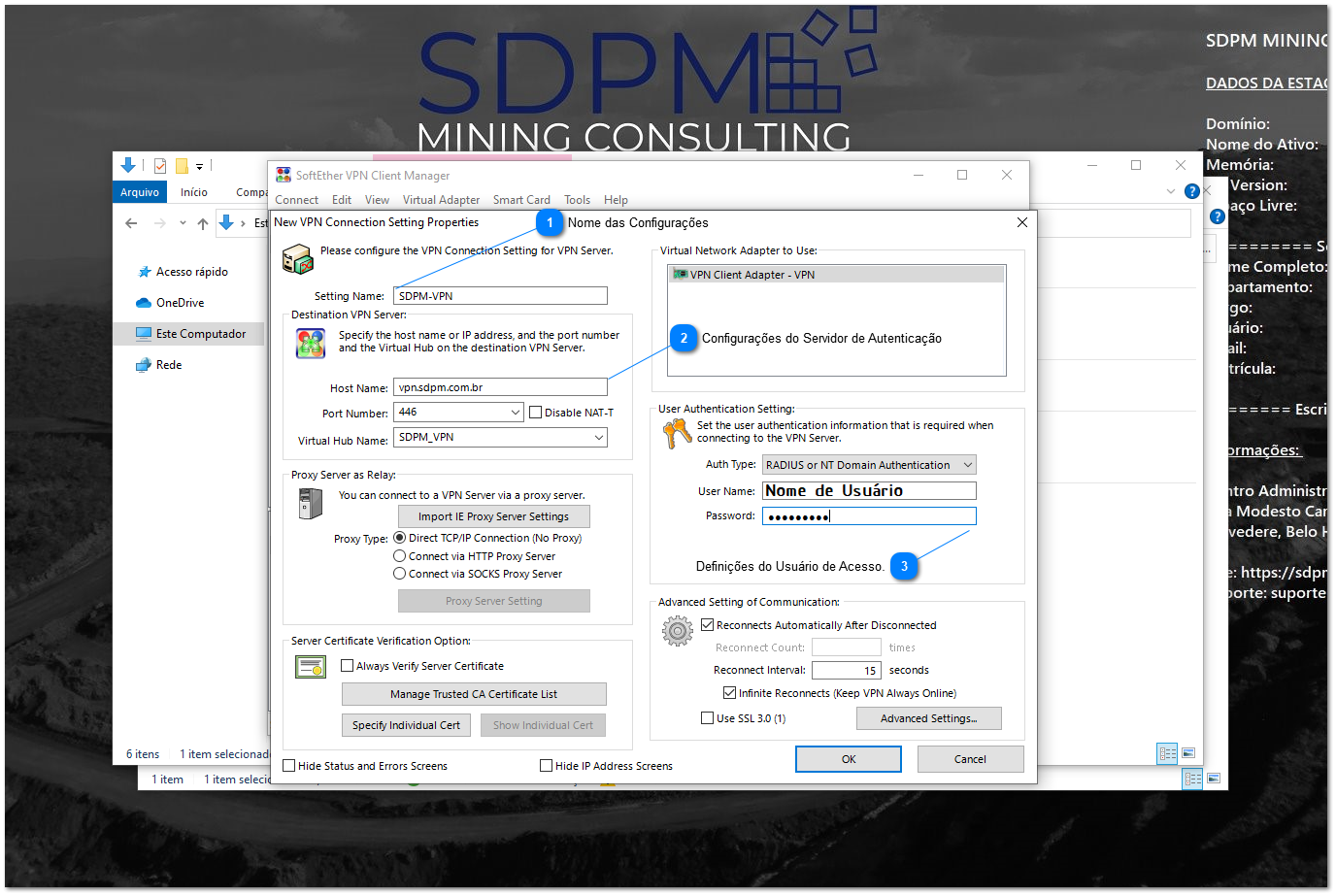Enable the Disable NAT-T checkbox
The width and height of the screenshot is (1336, 896).
pyautogui.click(x=535, y=413)
